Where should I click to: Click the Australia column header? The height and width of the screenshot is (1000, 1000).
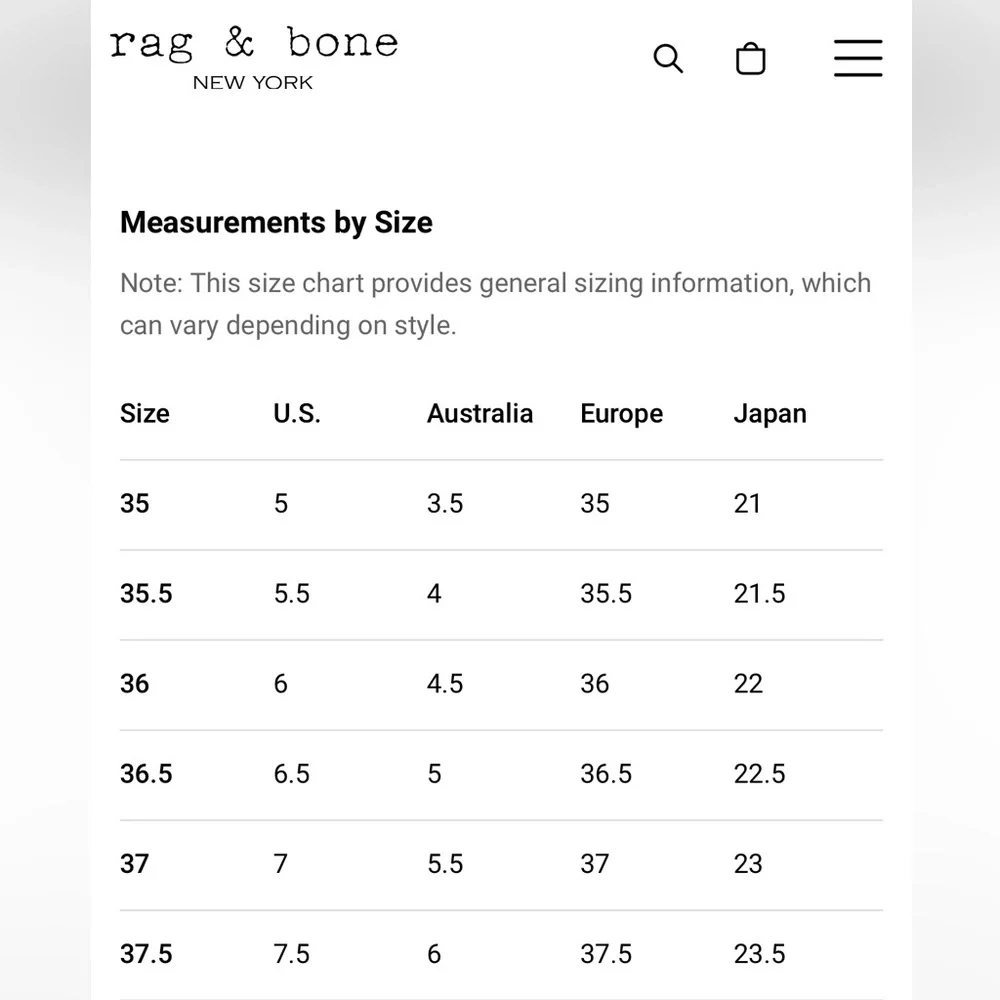coord(480,414)
